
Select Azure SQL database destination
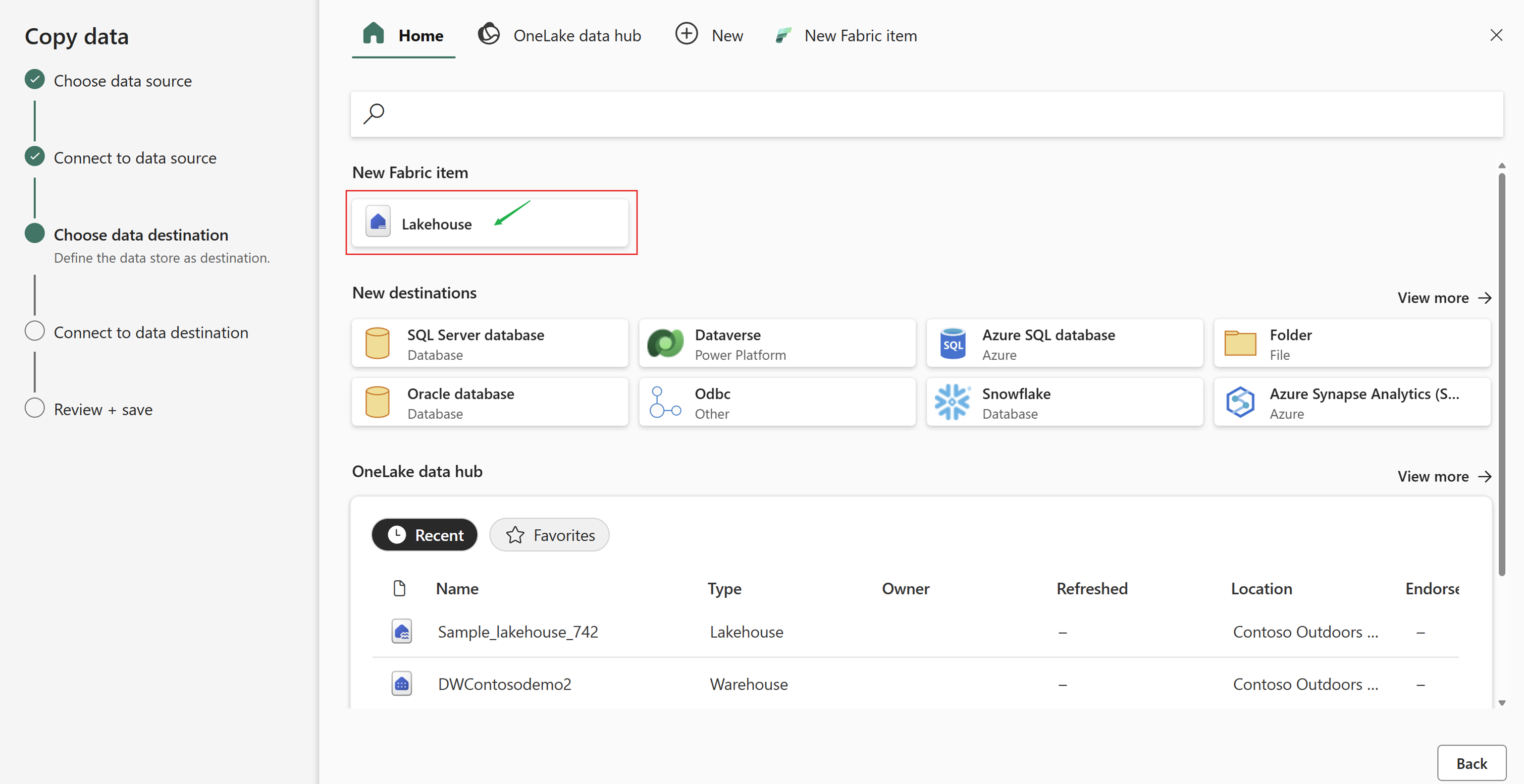click(x=1065, y=343)
